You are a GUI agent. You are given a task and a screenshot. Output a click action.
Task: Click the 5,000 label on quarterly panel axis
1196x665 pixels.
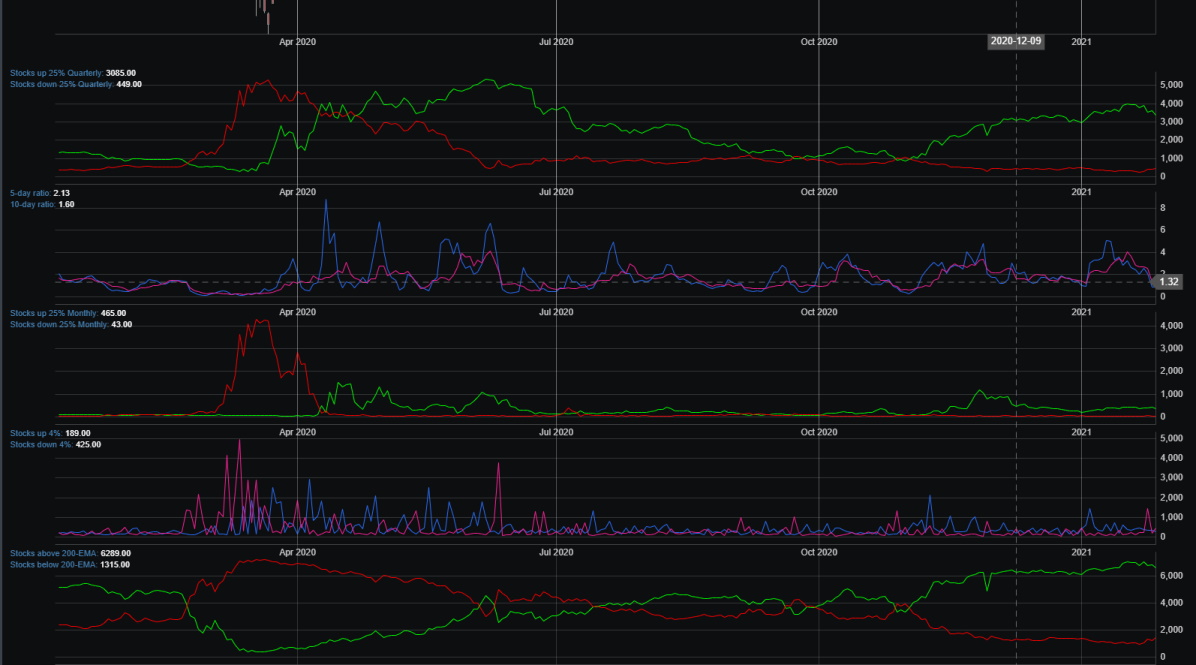click(x=1172, y=85)
